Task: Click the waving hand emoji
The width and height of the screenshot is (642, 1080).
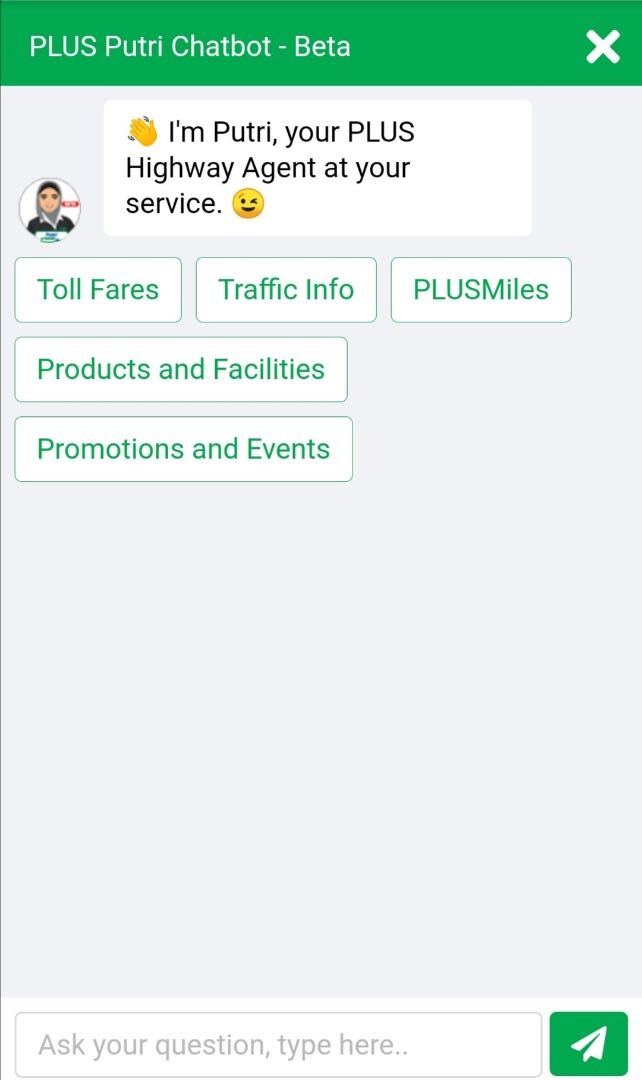Action: pos(142,132)
